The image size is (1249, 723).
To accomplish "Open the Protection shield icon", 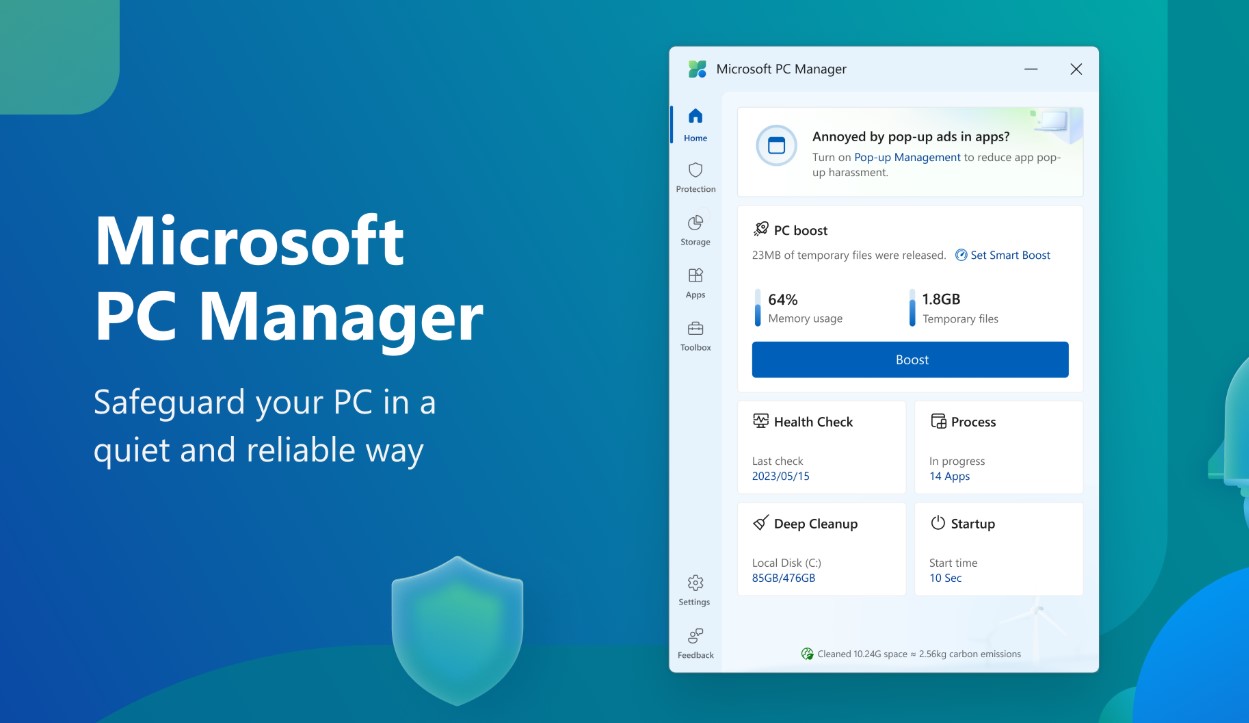I will (695, 169).
